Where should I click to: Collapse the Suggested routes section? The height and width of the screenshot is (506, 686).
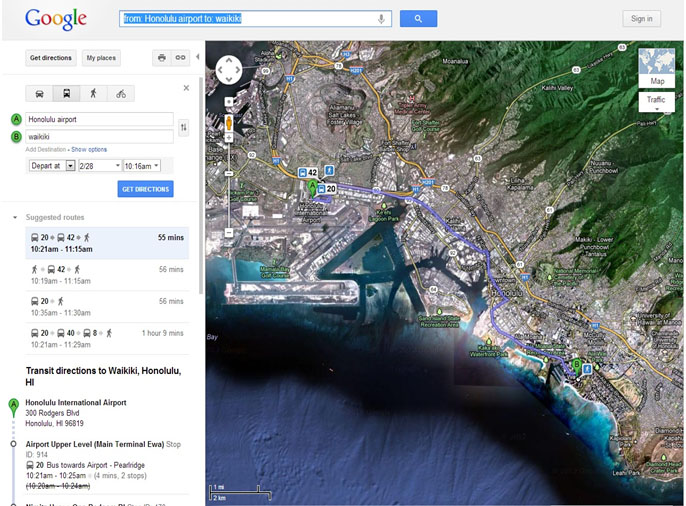(15, 217)
